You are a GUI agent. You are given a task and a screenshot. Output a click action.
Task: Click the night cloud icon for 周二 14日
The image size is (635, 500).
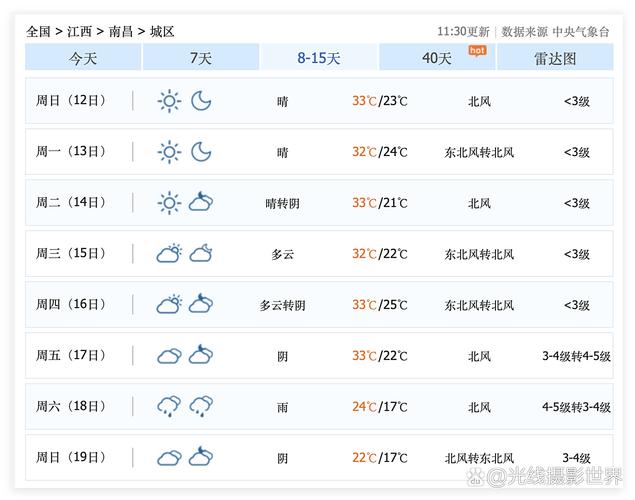tap(201, 201)
